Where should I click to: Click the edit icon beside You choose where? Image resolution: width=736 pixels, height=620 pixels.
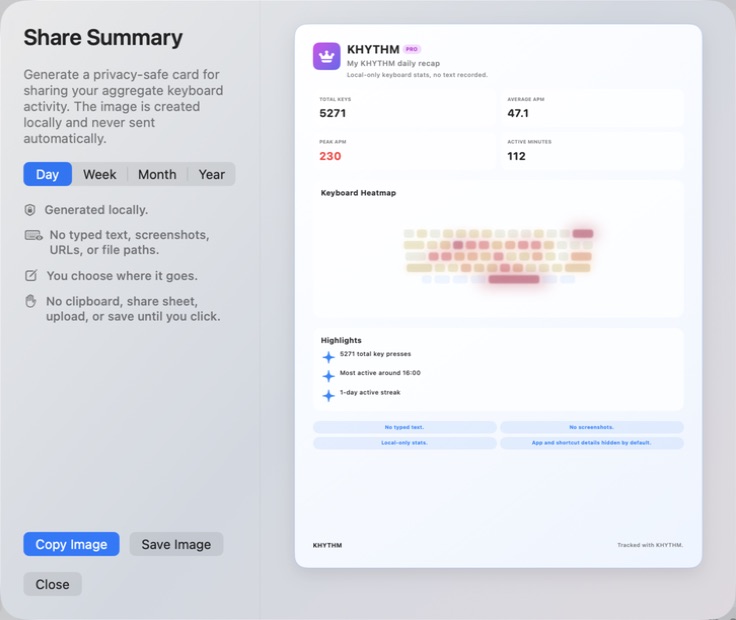tap(31, 276)
